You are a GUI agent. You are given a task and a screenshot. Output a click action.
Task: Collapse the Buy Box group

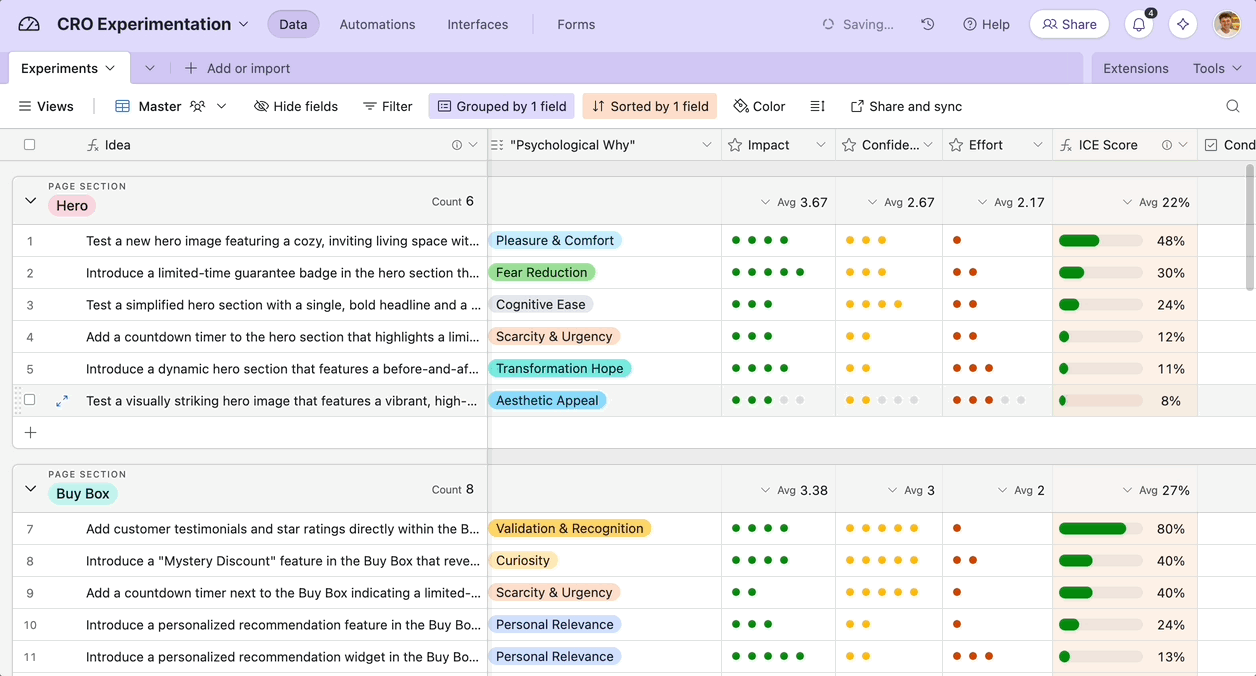point(30,489)
